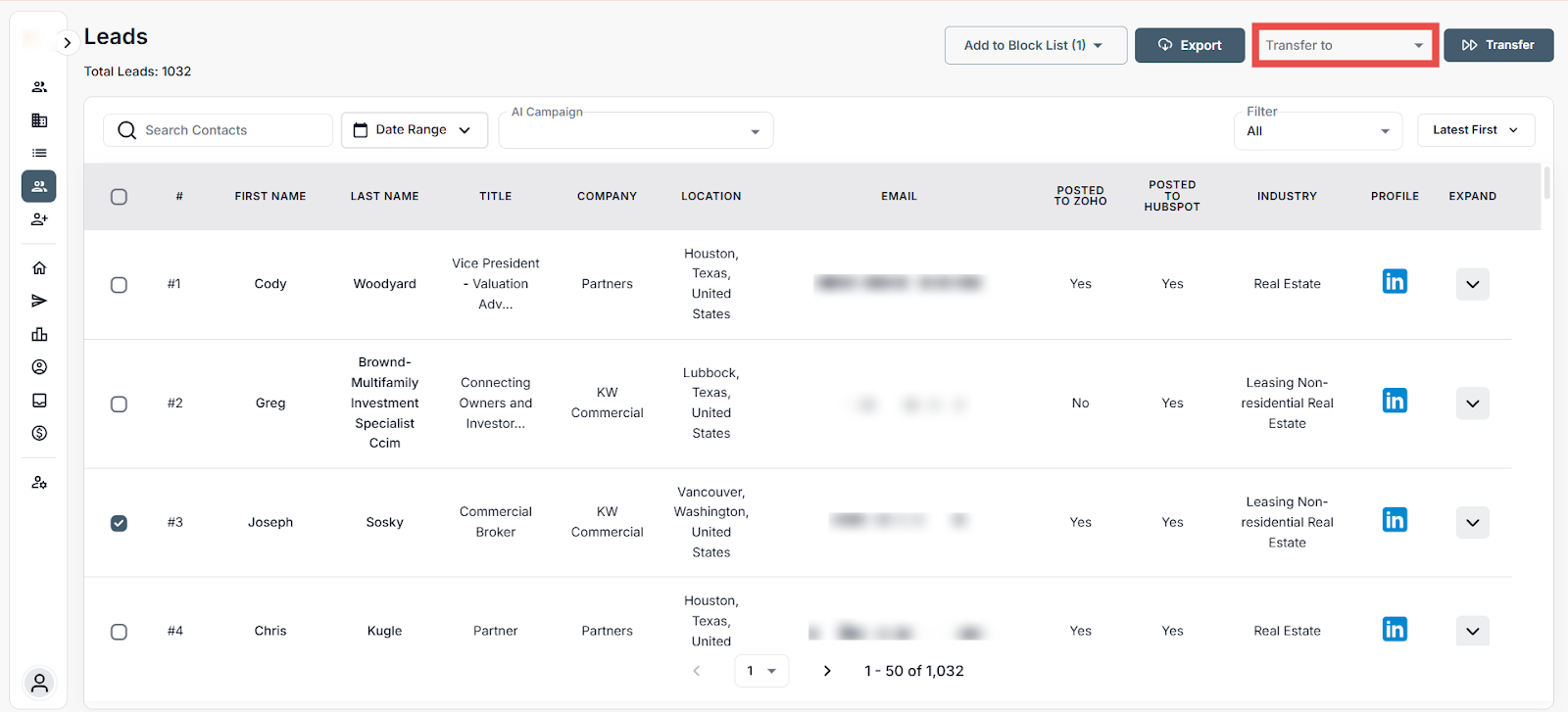The height and width of the screenshot is (712, 1568).
Task: Select the checkbox for lead Greg
Action: pyautogui.click(x=119, y=403)
